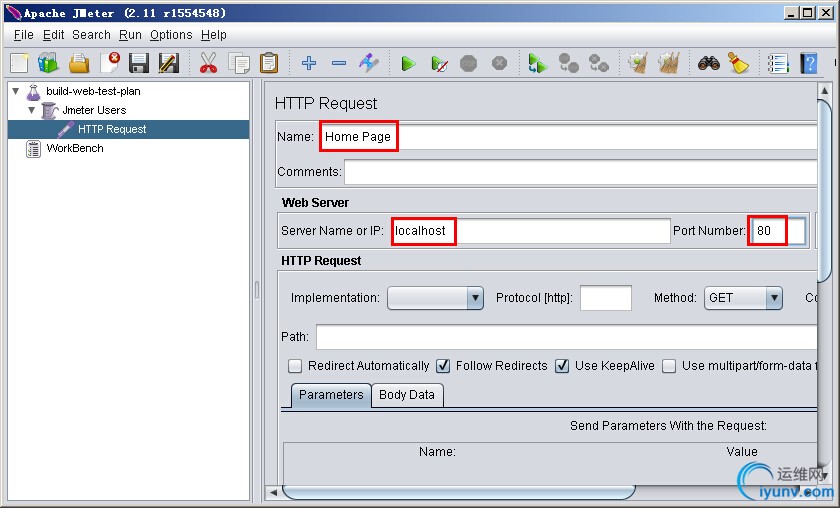The width and height of the screenshot is (840, 508).
Task: Open the File menu
Action: tap(24, 35)
